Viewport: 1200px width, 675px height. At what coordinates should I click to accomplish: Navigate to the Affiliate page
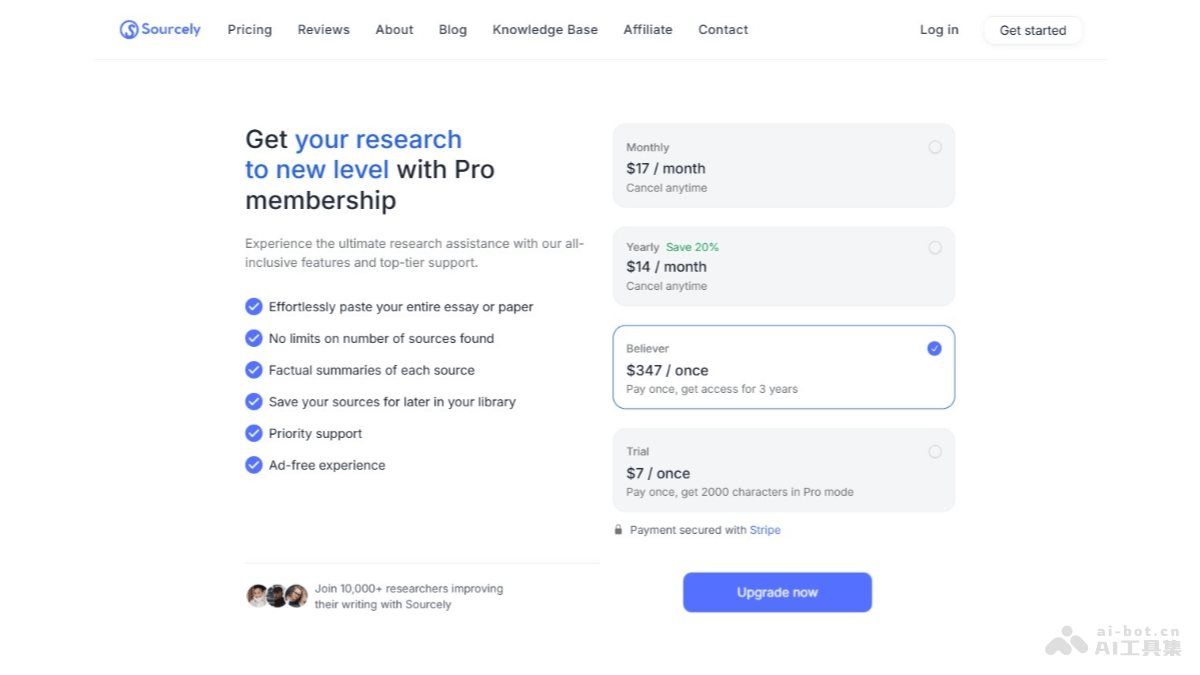click(648, 30)
